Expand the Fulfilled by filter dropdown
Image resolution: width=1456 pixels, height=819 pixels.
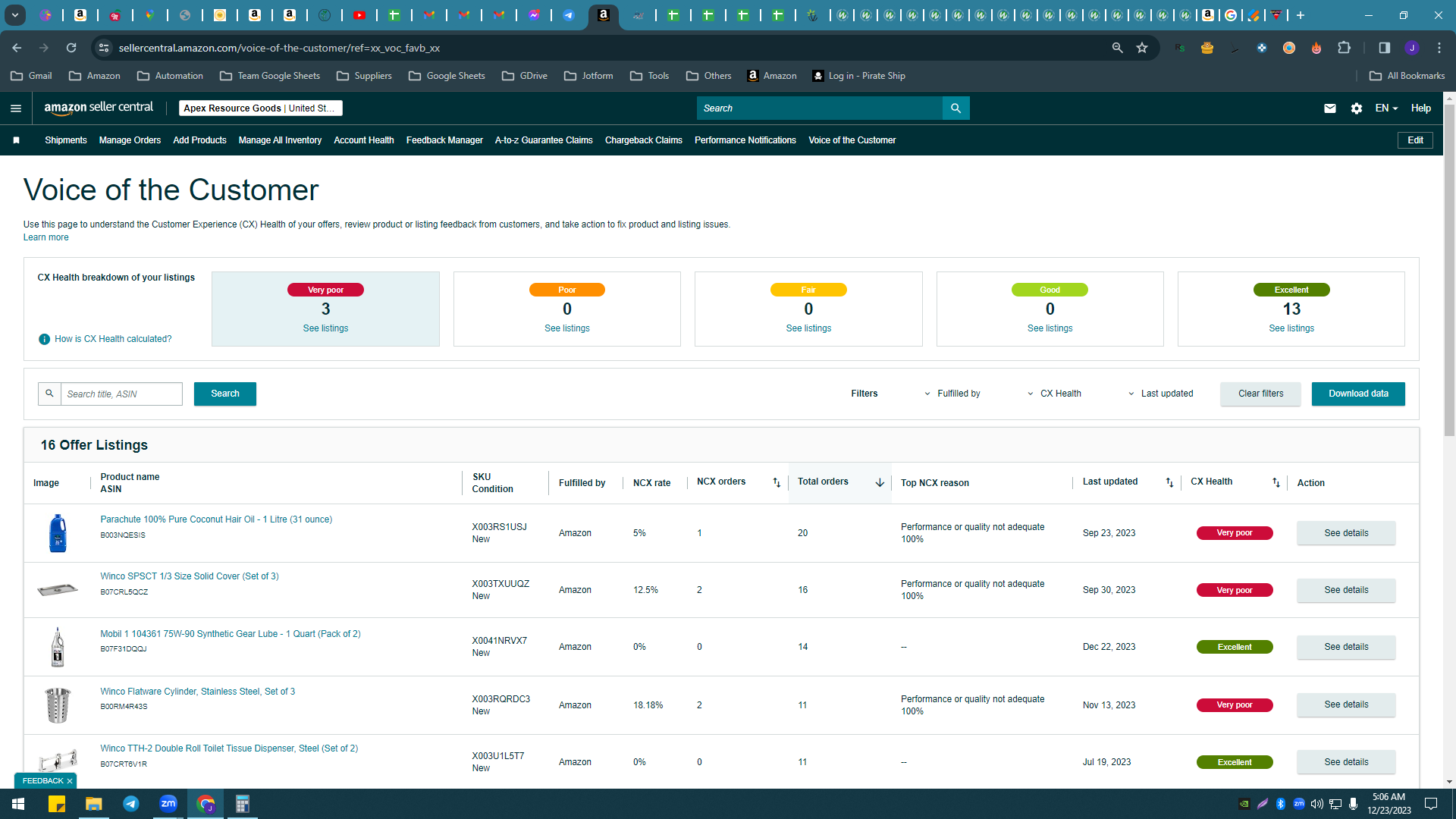coord(952,394)
